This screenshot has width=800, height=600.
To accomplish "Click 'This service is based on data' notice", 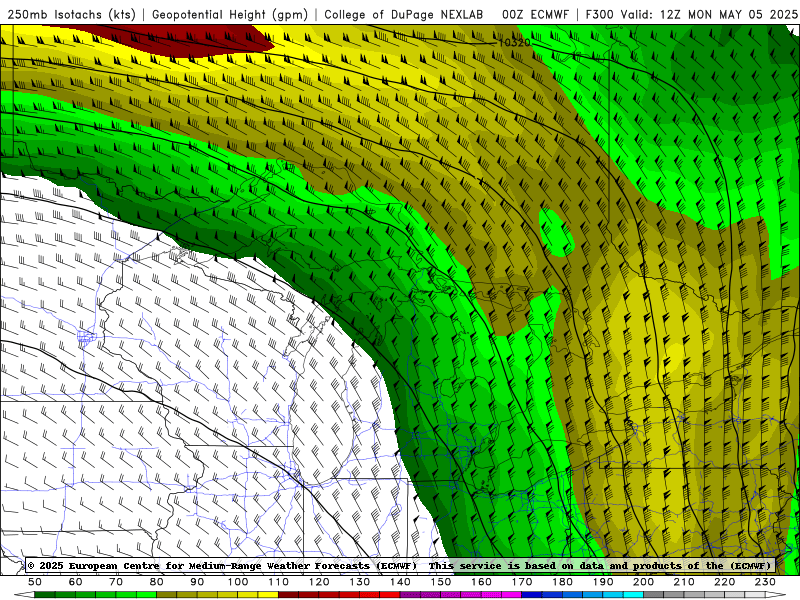I will click(x=516, y=566).
